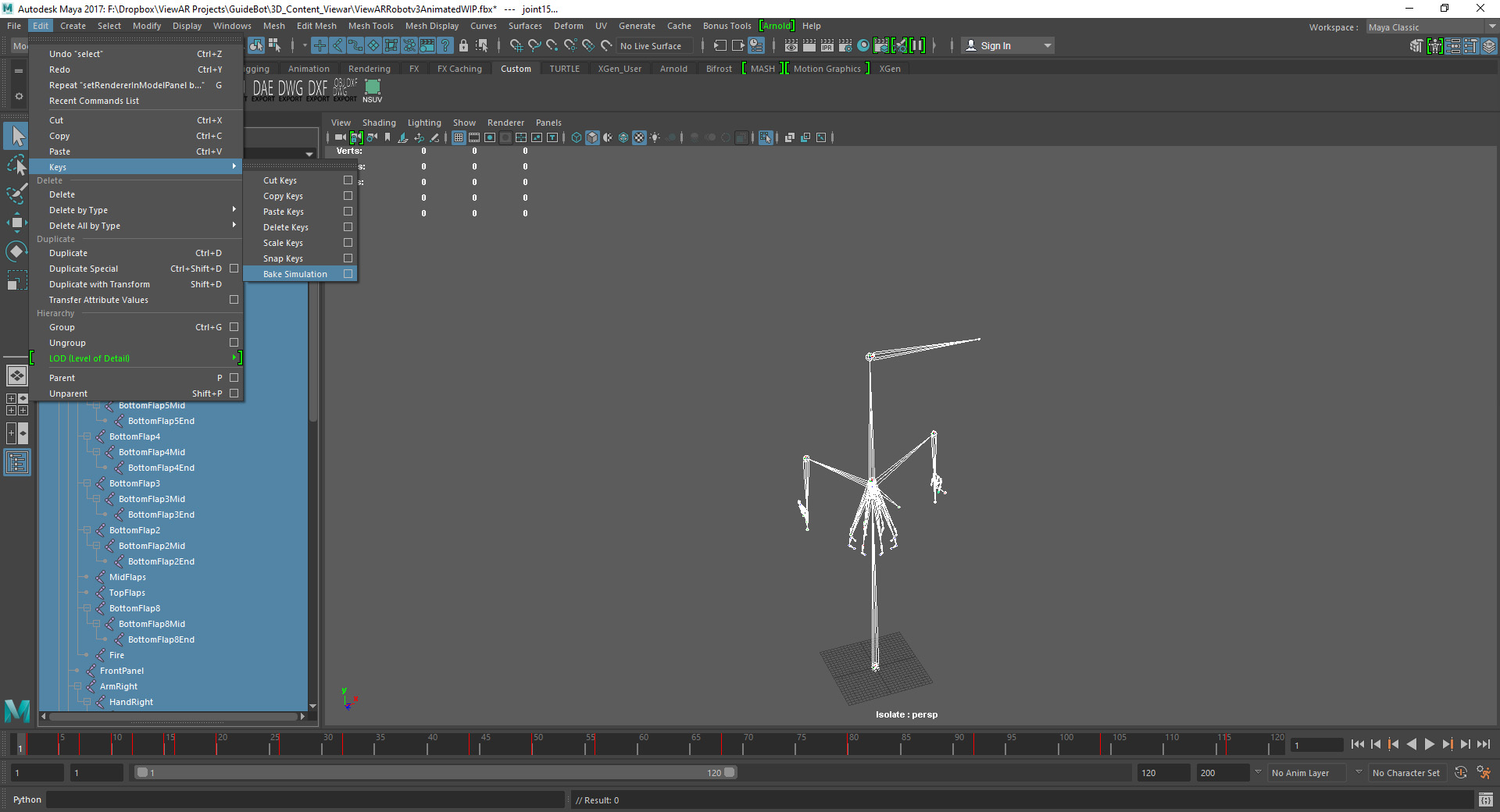Toggle the viewport grid icon
Screen dimensions: 1500x812
pos(459,137)
